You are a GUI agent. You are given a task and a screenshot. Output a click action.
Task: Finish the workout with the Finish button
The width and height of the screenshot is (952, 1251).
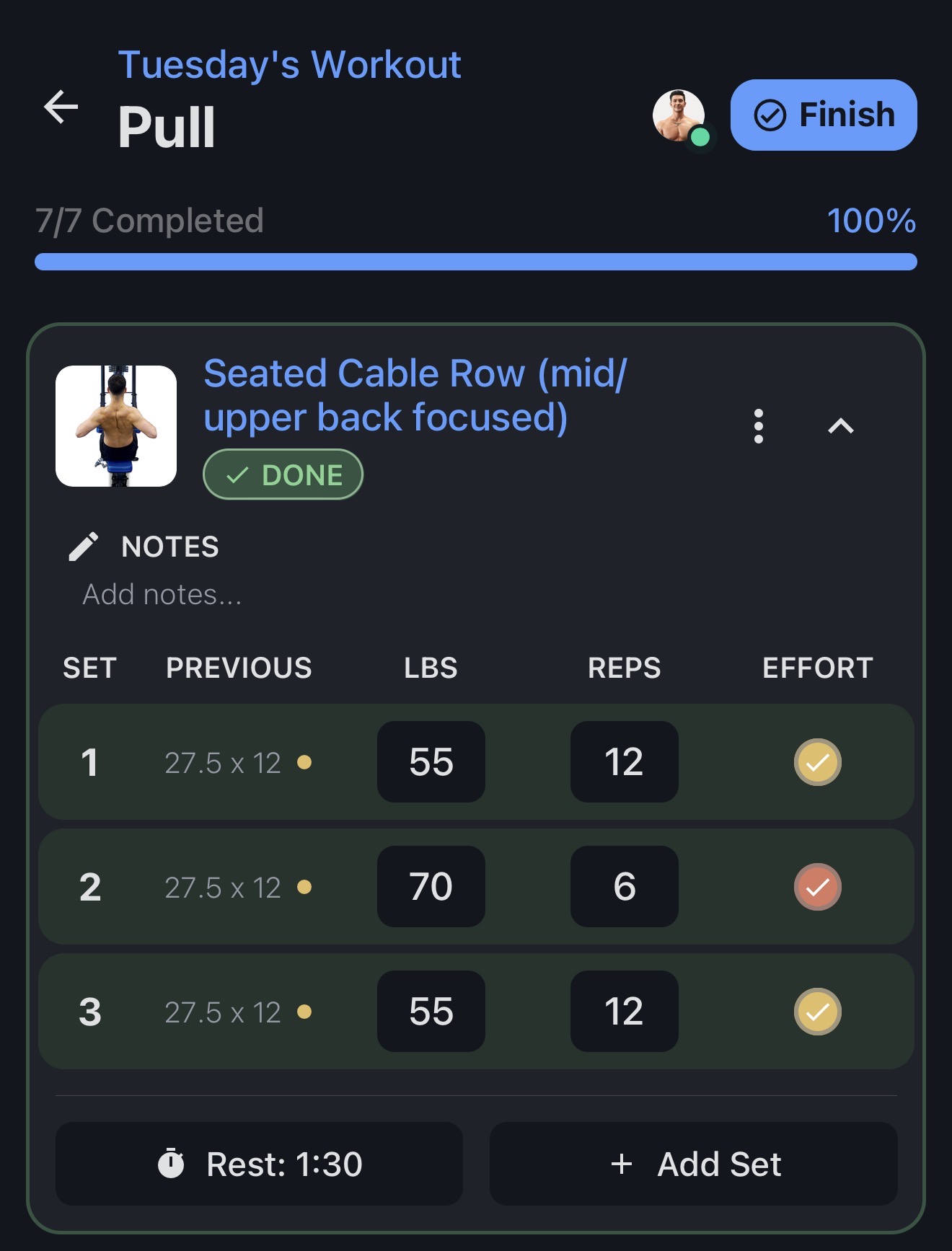pos(824,115)
